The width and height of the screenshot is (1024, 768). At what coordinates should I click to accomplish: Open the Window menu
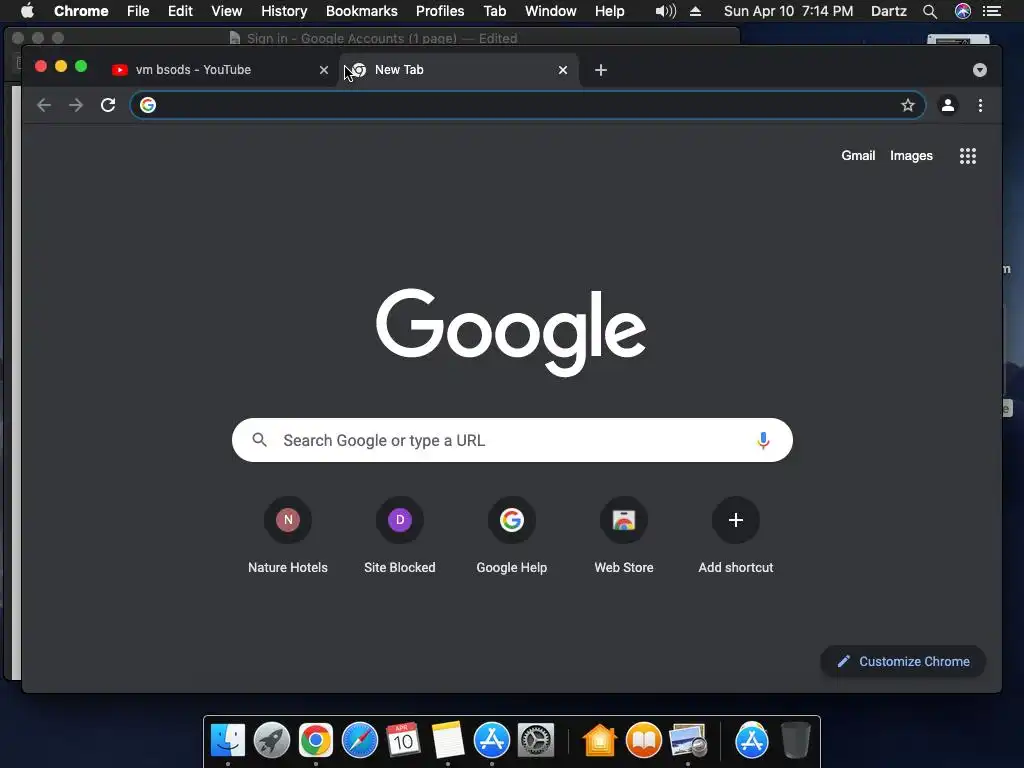tap(551, 11)
